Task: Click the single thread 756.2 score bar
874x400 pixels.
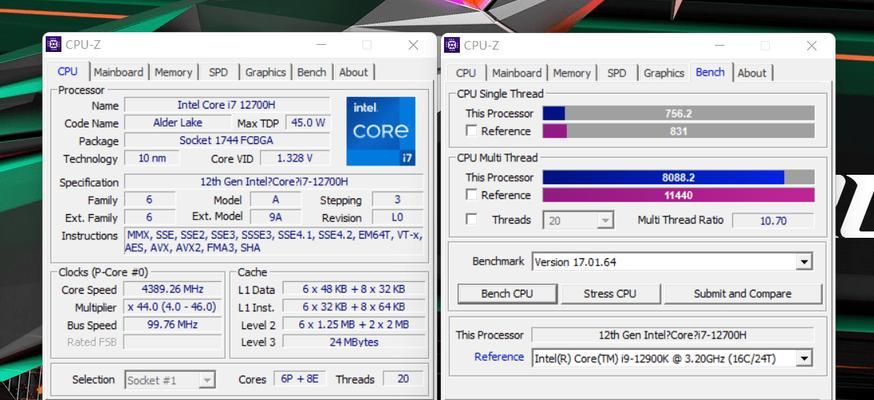Action: coord(678,113)
